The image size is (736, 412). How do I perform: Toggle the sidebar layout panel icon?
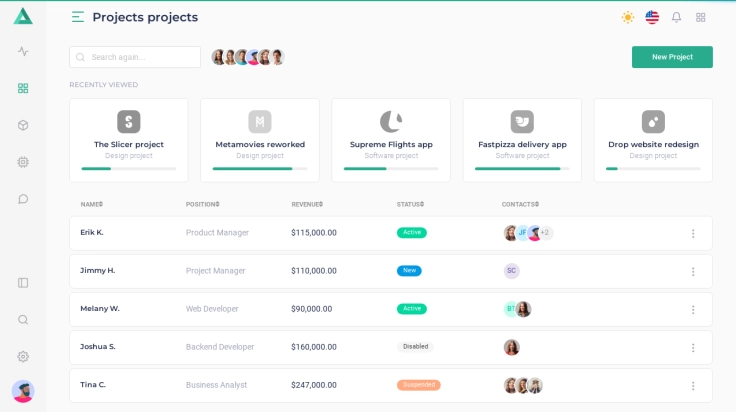23,283
